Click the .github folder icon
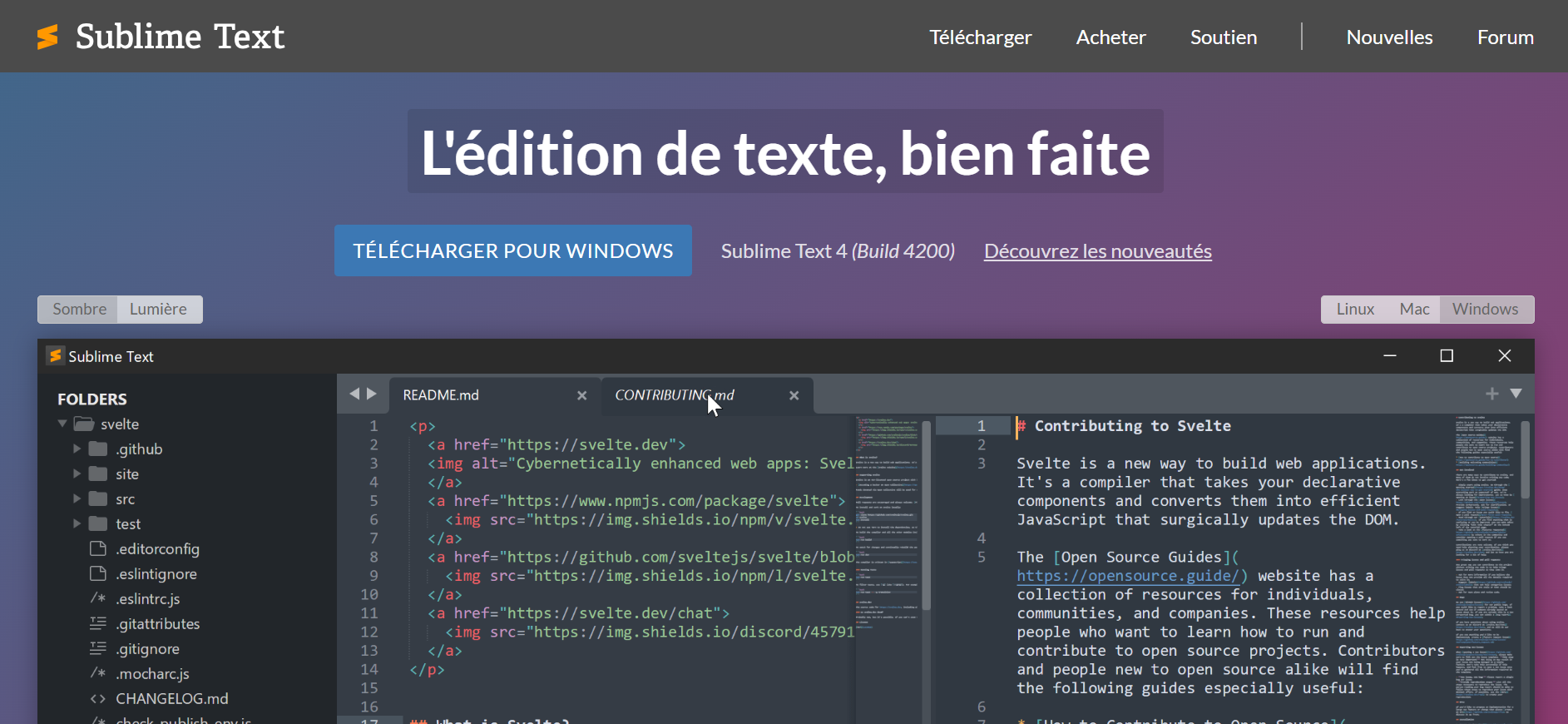1568x724 pixels. pos(98,449)
